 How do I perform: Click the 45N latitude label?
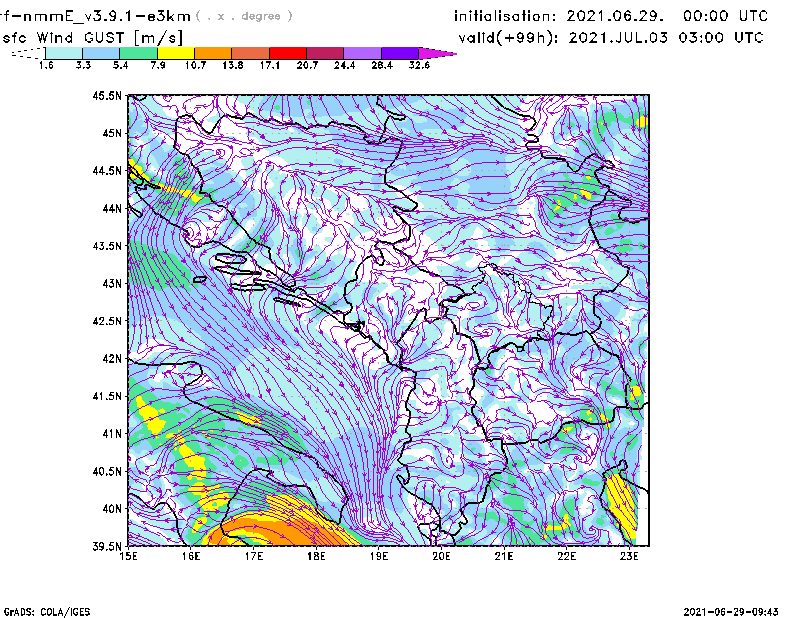(x=112, y=133)
